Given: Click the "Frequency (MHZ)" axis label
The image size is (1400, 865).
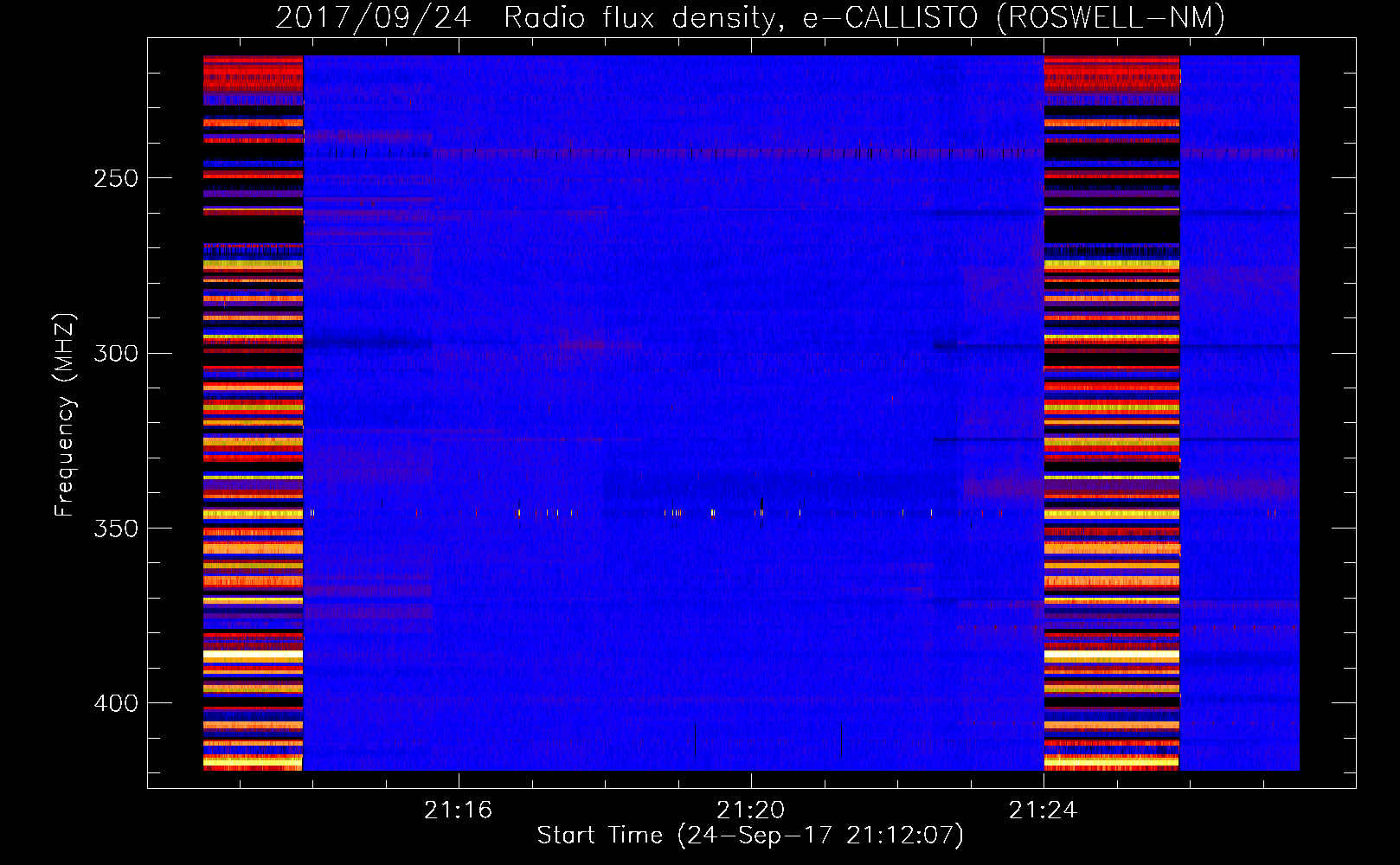Looking at the screenshot, I should (65, 414).
